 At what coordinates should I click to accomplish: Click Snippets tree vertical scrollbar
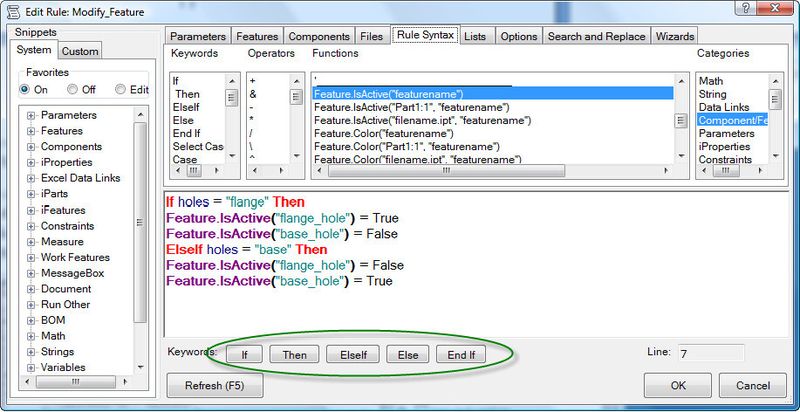pos(140,222)
